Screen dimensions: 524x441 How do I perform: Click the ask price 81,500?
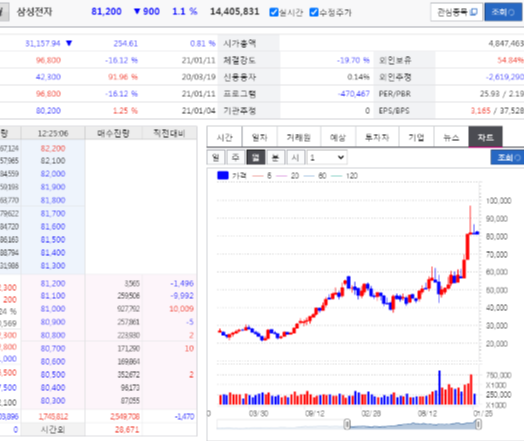pos(53,240)
